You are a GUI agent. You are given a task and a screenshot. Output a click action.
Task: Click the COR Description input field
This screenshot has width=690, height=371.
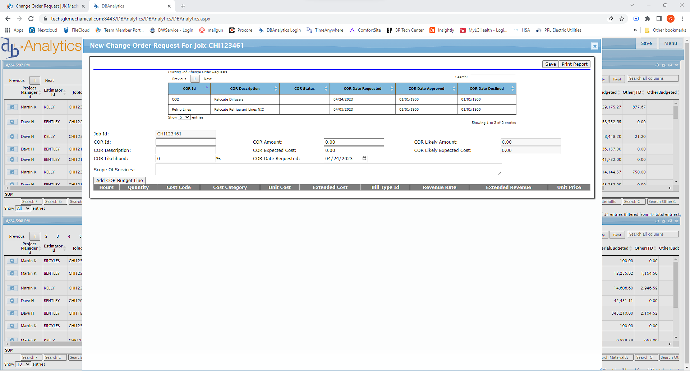click(x=185, y=150)
